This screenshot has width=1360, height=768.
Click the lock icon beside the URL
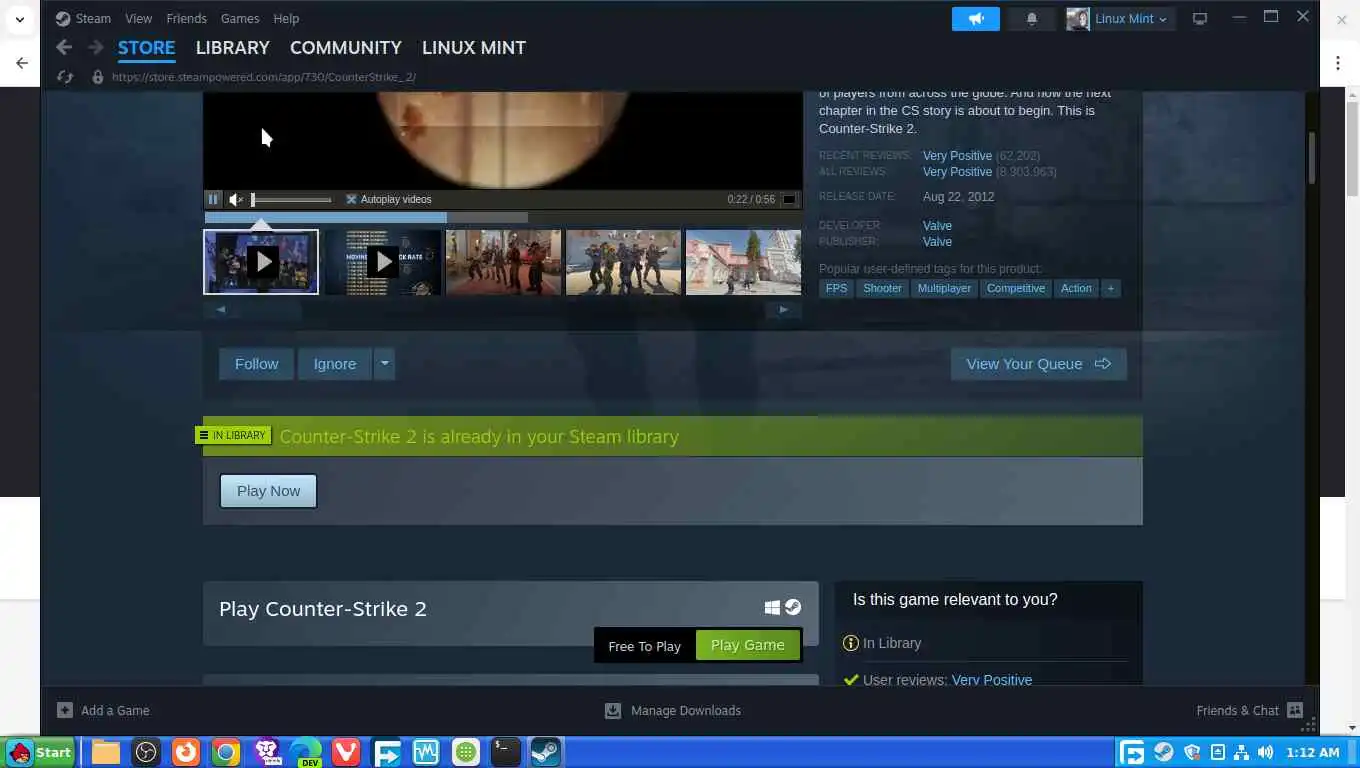pos(97,76)
